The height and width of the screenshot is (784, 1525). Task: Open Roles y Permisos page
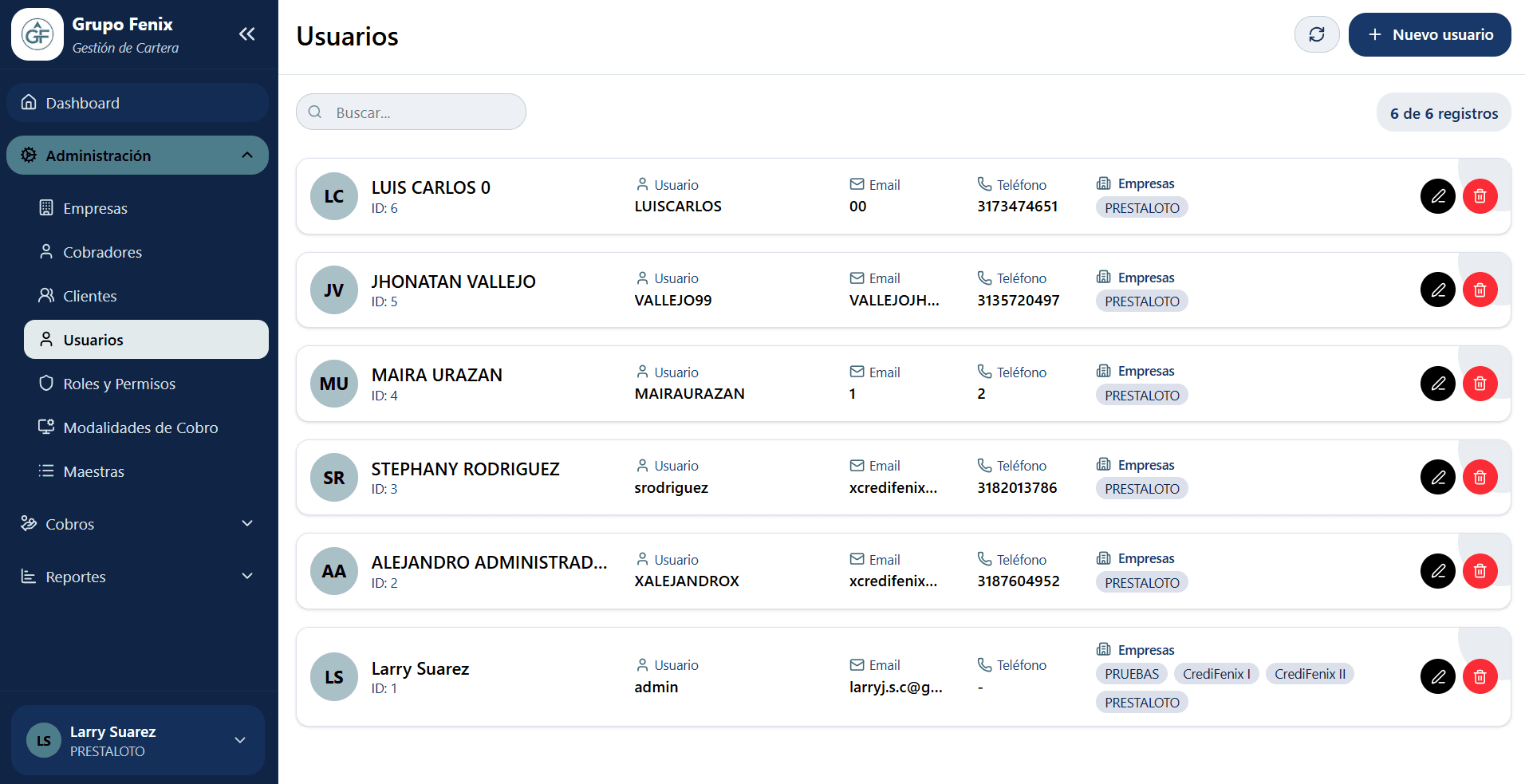pos(120,384)
